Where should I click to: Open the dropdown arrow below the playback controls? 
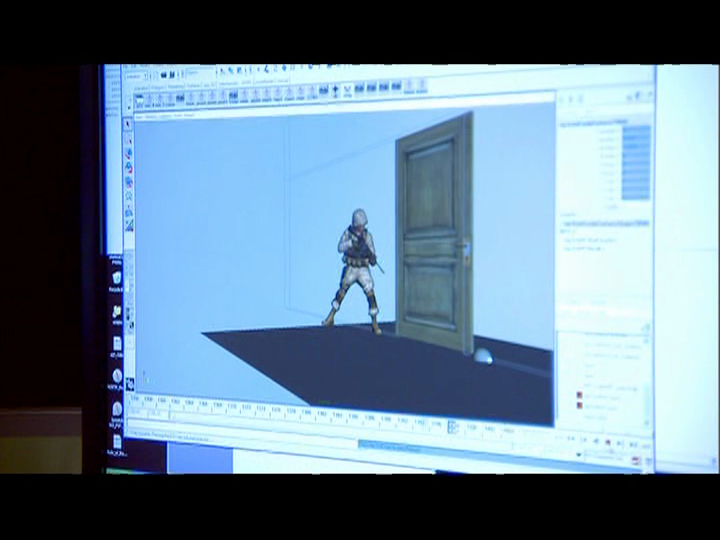(x=579, y=455)
